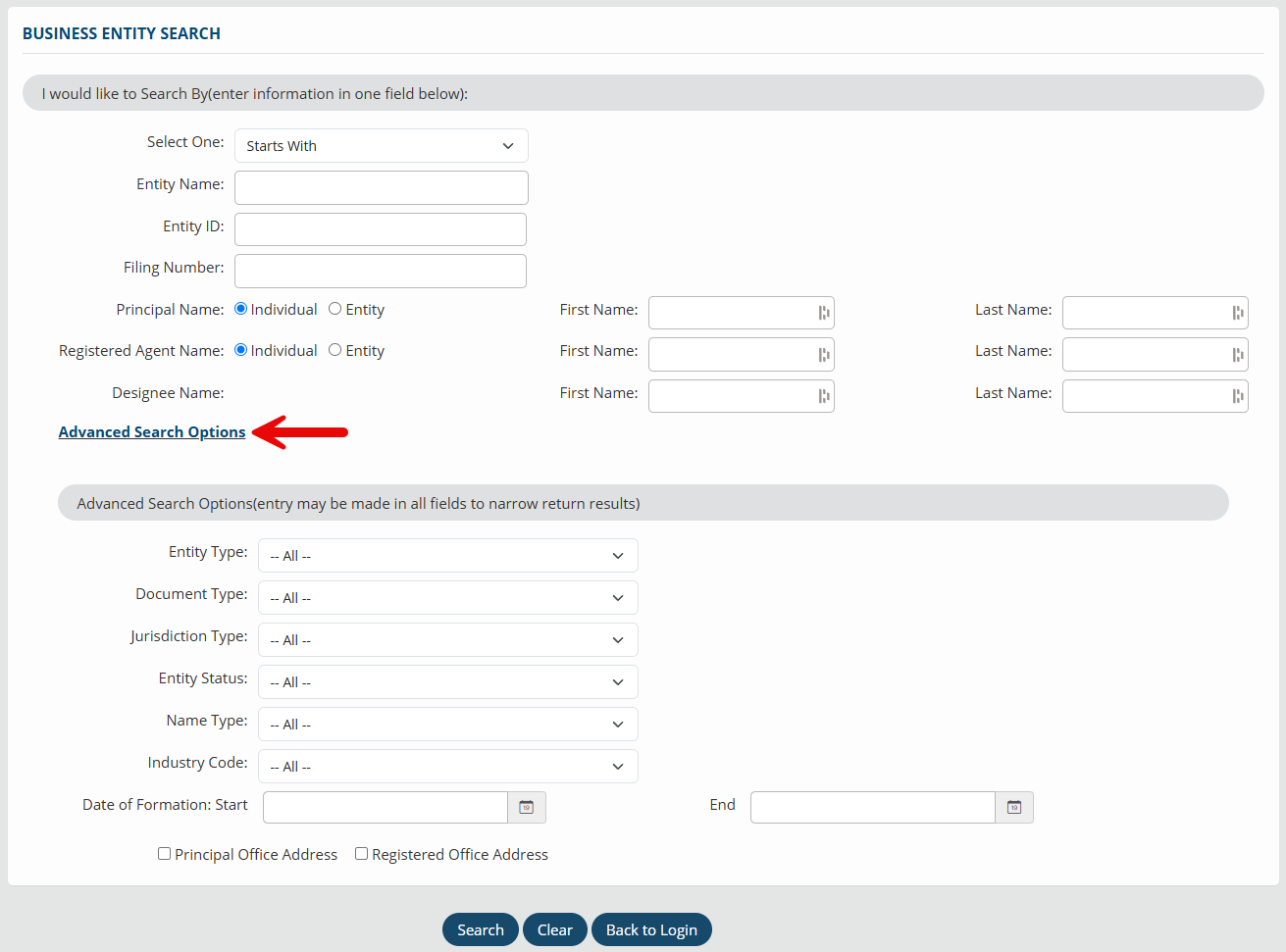1286x952 pixels.
Task: Select Individual for Registered Agent Name
Action: point(241,350)
